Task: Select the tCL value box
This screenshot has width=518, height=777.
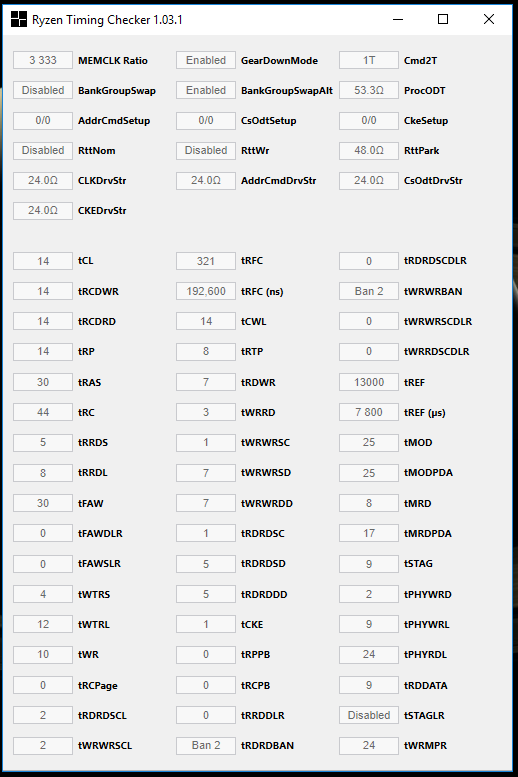Action: click(x=43, y=261)
